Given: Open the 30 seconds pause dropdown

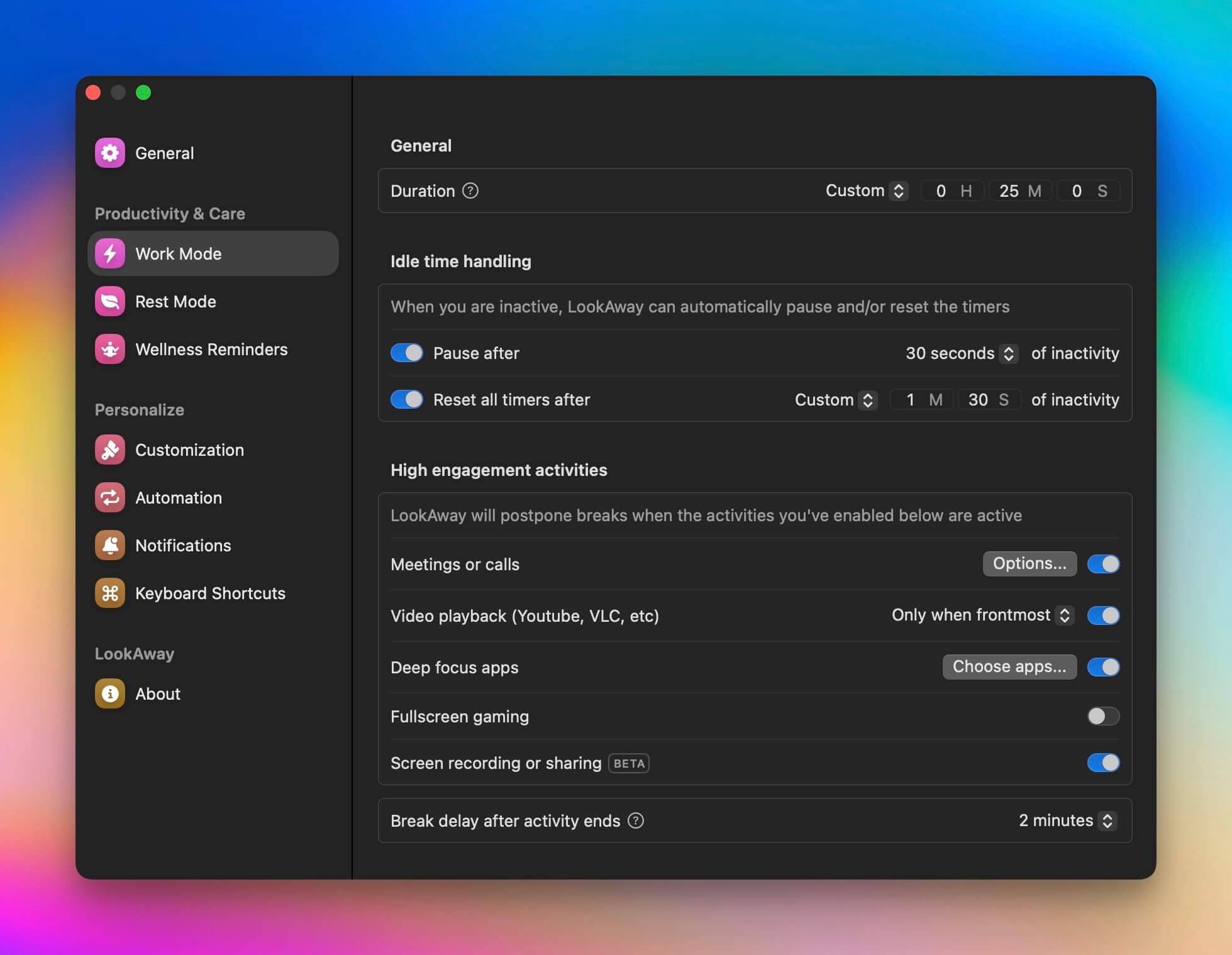Looking at the screenshot, I should 961,353.
